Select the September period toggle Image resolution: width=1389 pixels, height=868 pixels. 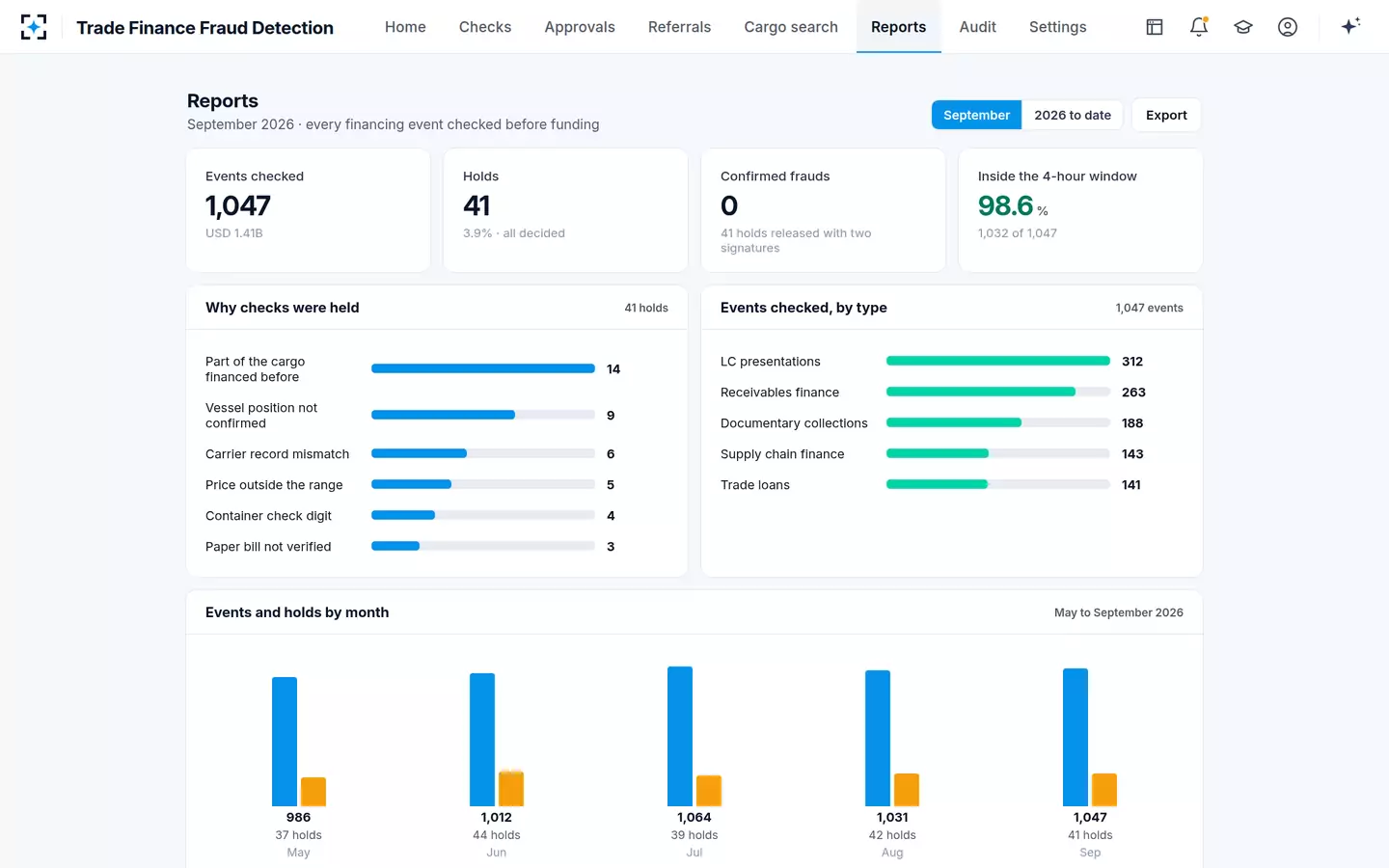[976, 115]
